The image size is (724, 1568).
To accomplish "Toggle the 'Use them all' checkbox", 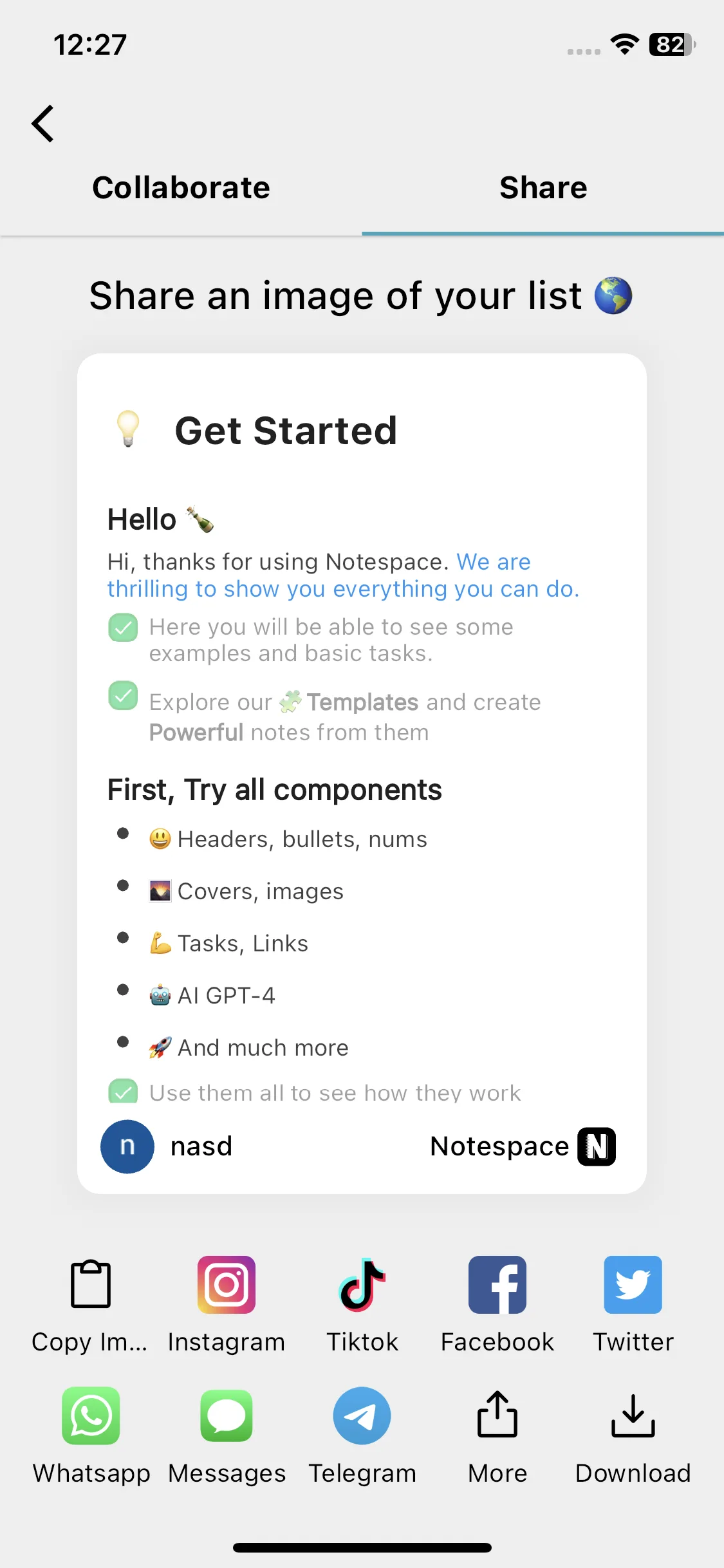I will (123, 1091).
